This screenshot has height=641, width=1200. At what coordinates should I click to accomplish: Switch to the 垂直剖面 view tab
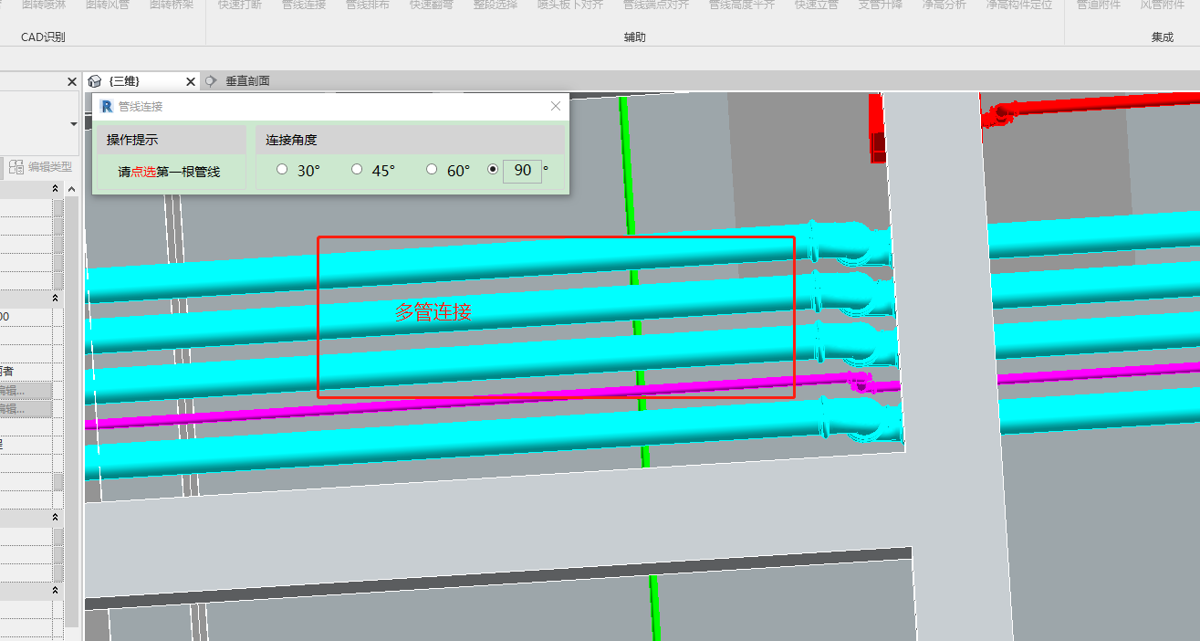point(247,81)
